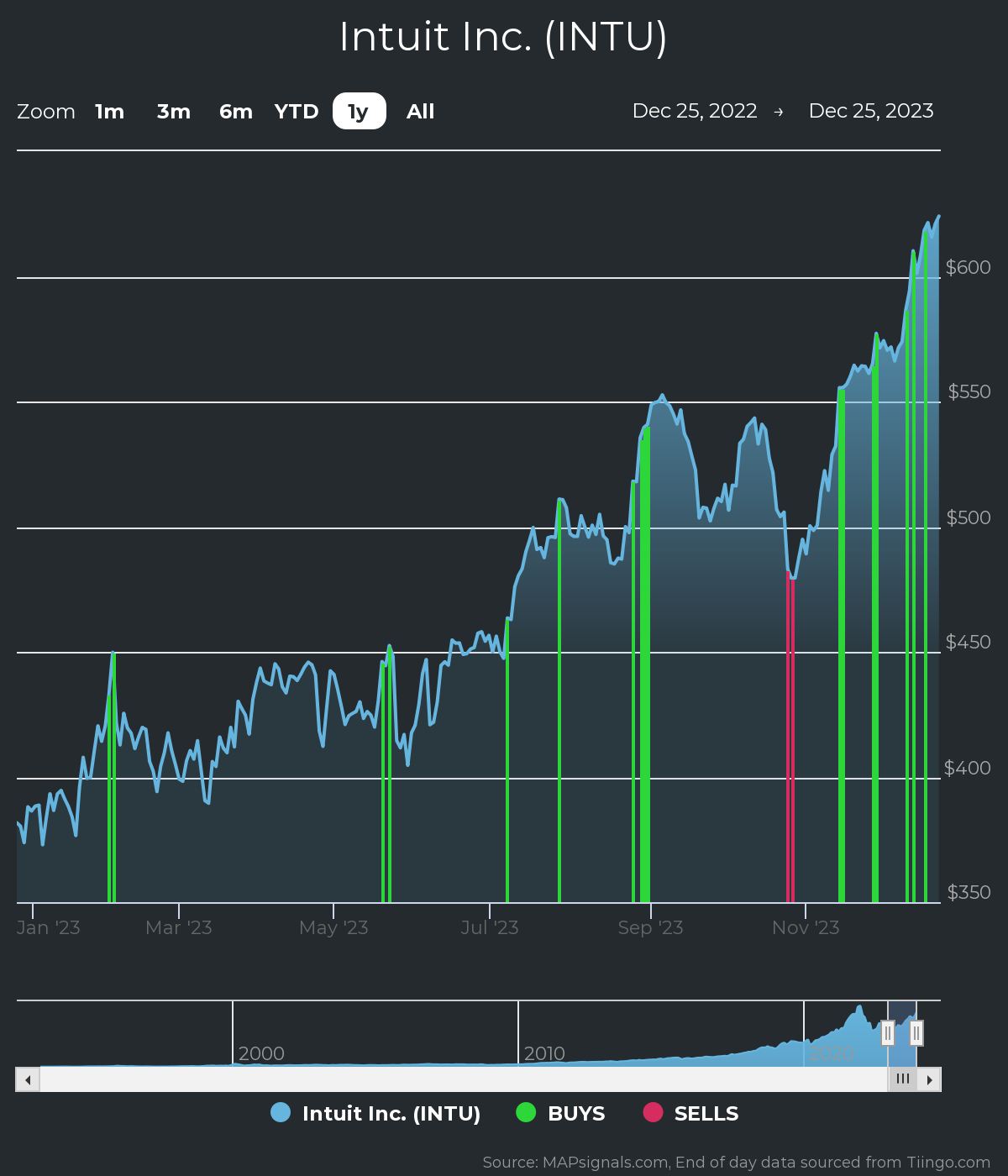The height and width of the screenshot is (1176, 1008).
Task: Select the YTD zoom range
Action: [297, 111]
